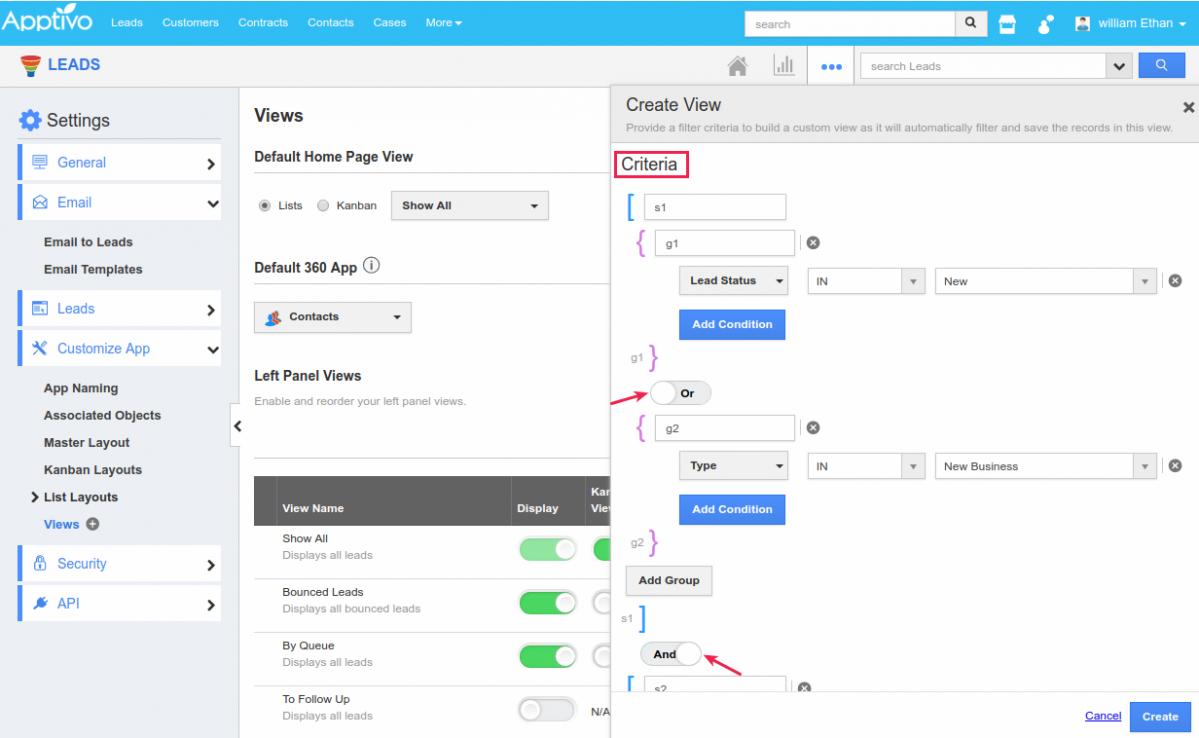Click the LEADS funnel icon
This screenshot has width=1199, height=738.
coord(30,64)
